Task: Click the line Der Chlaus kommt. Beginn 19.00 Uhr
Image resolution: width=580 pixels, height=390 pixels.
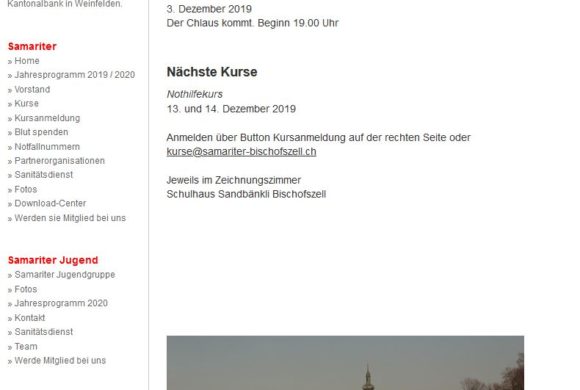Action: (x=252, y=23)
